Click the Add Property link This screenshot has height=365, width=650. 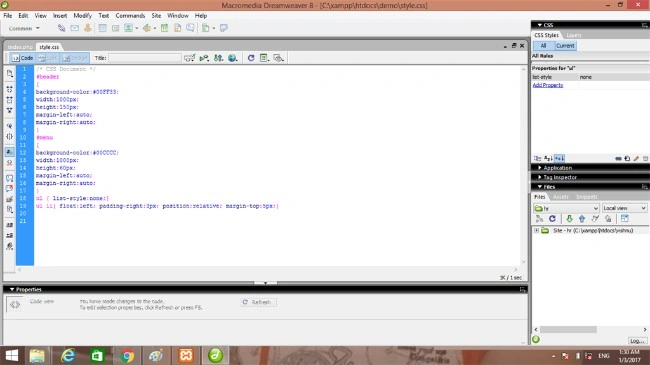(x=548, y=85)
